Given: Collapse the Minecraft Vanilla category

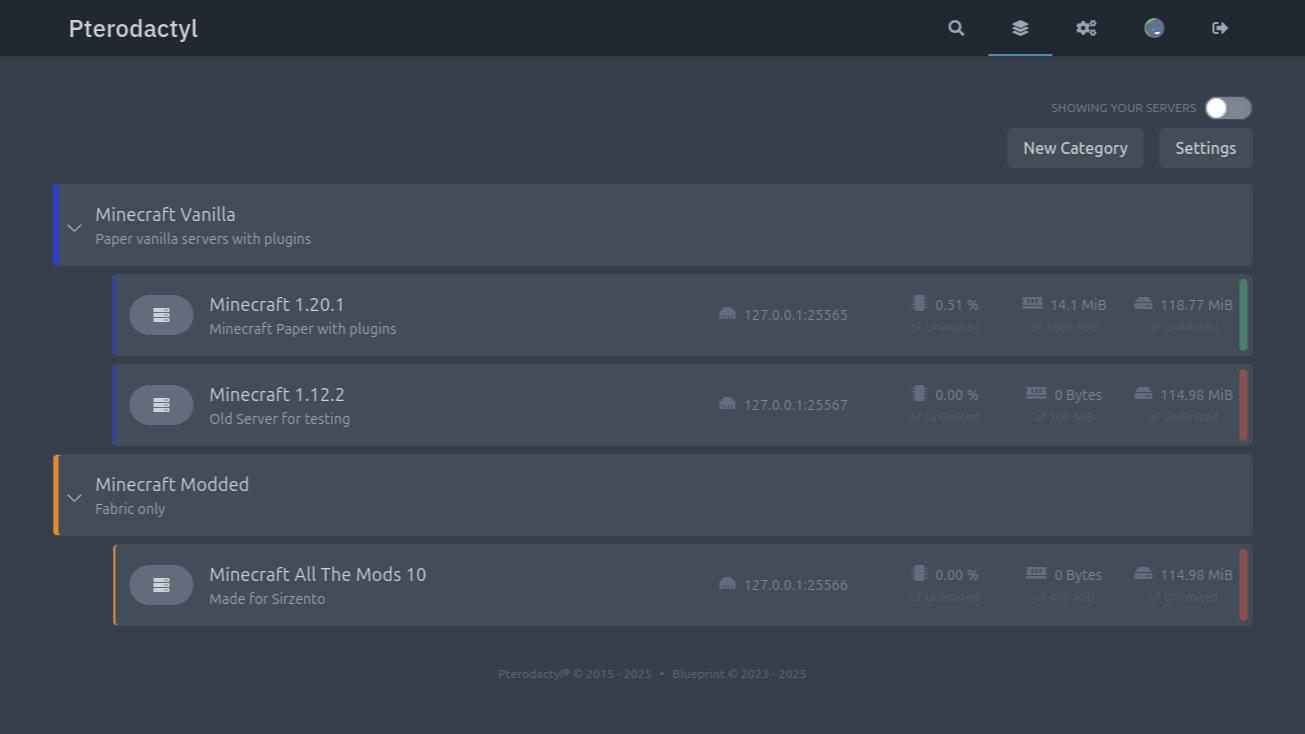Looking at the screenshot, I should (x=74, y=228).
